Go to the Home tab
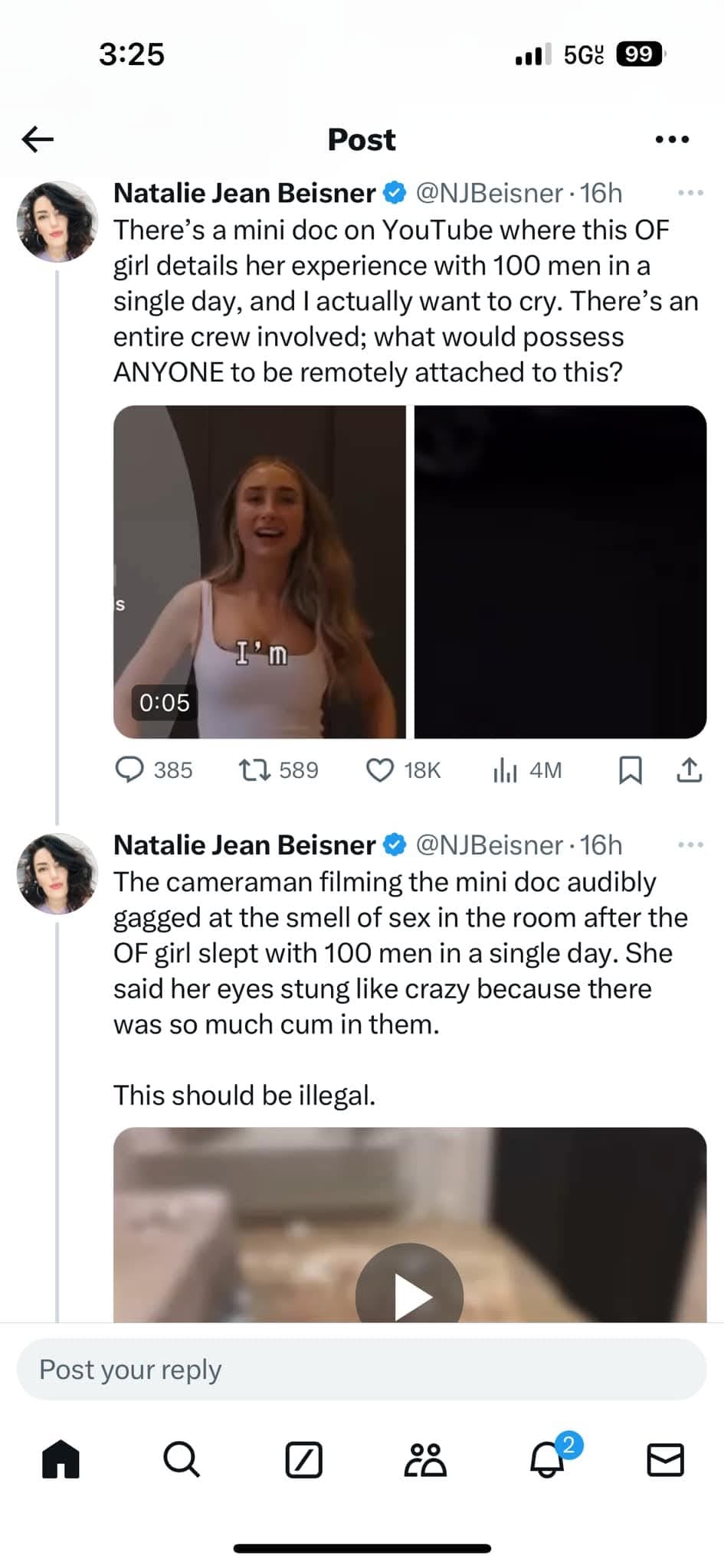The width and height of the screenshot is (724, 1568). tap(61, 1459)
